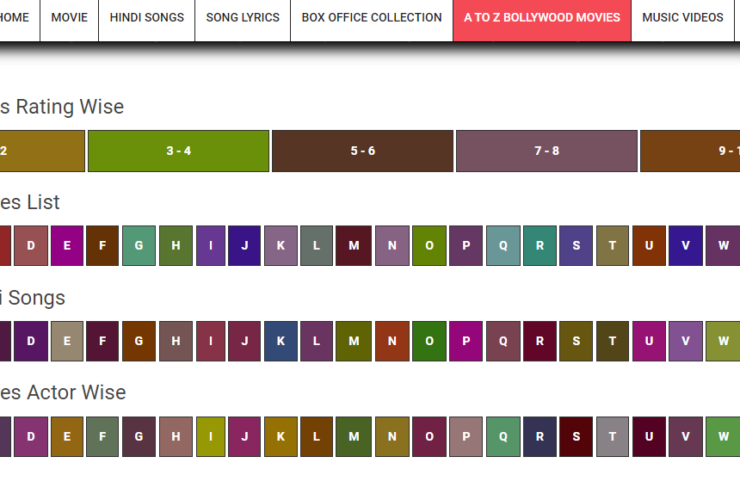Choose the green 3 - 4 rating range

point(178,151)
